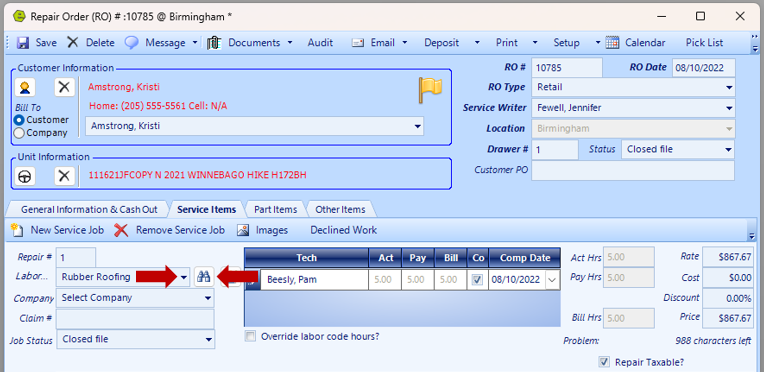Select the Customer bill-to radio button
The image size is (764, 372).
[x=19, y=120]
